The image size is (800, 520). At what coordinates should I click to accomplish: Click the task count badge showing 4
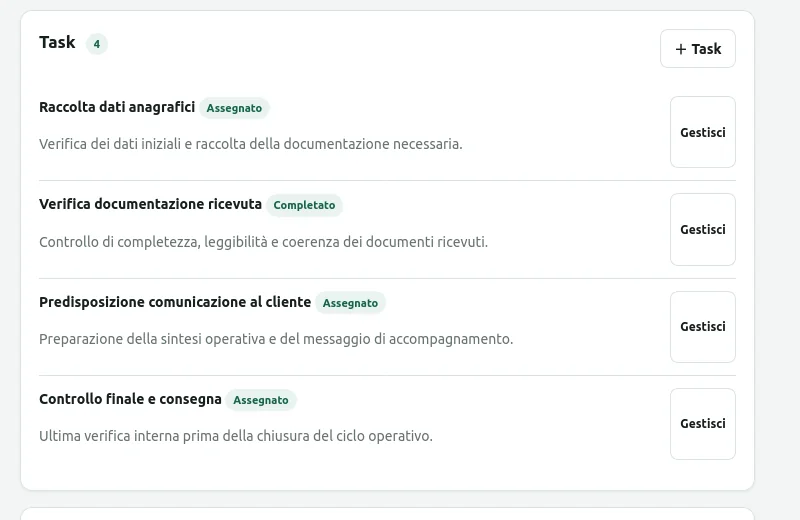[96, 44]
